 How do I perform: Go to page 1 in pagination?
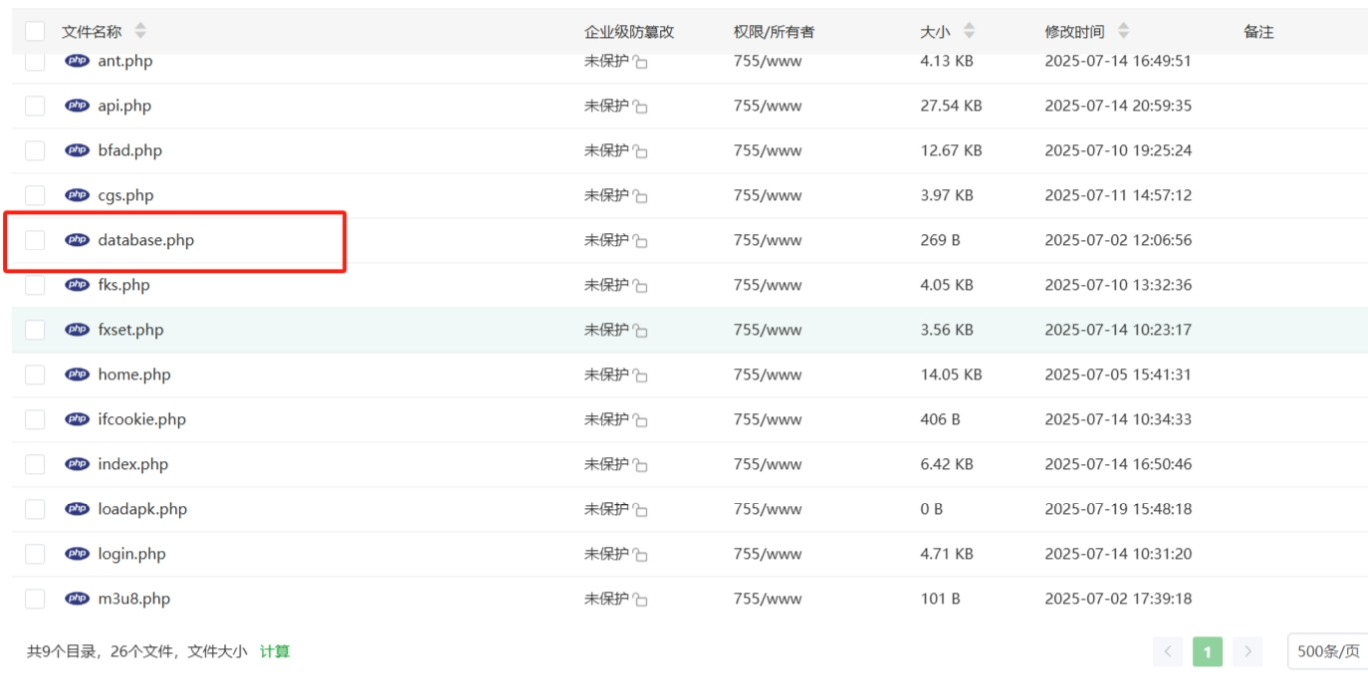(x=1207, y=652)
